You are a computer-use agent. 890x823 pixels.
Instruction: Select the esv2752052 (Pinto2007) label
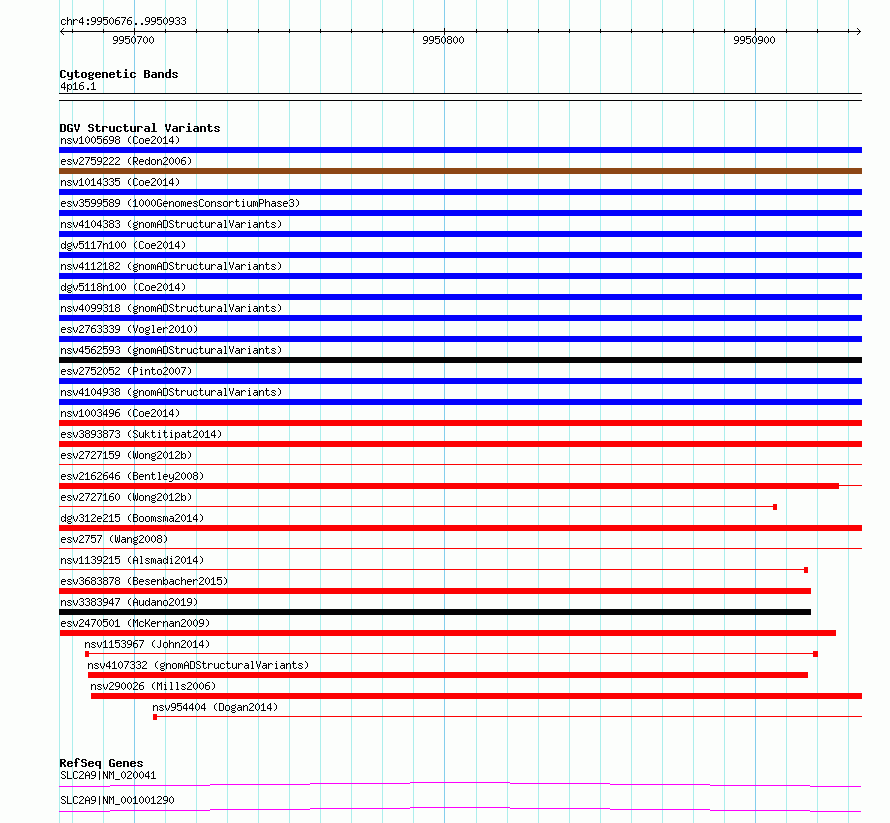126,371
